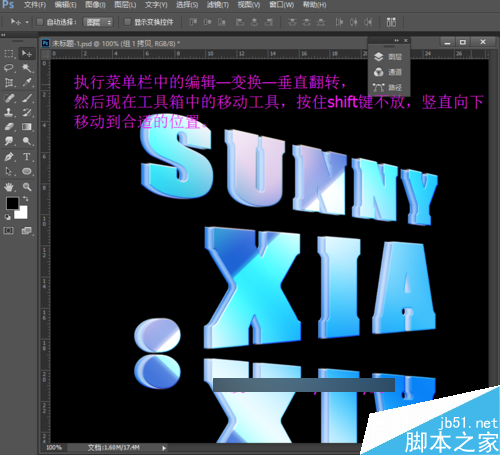Enable the 自动选择 checkbox
The image size is (500, 455).
pyautogui.click(x=40, y=22)
